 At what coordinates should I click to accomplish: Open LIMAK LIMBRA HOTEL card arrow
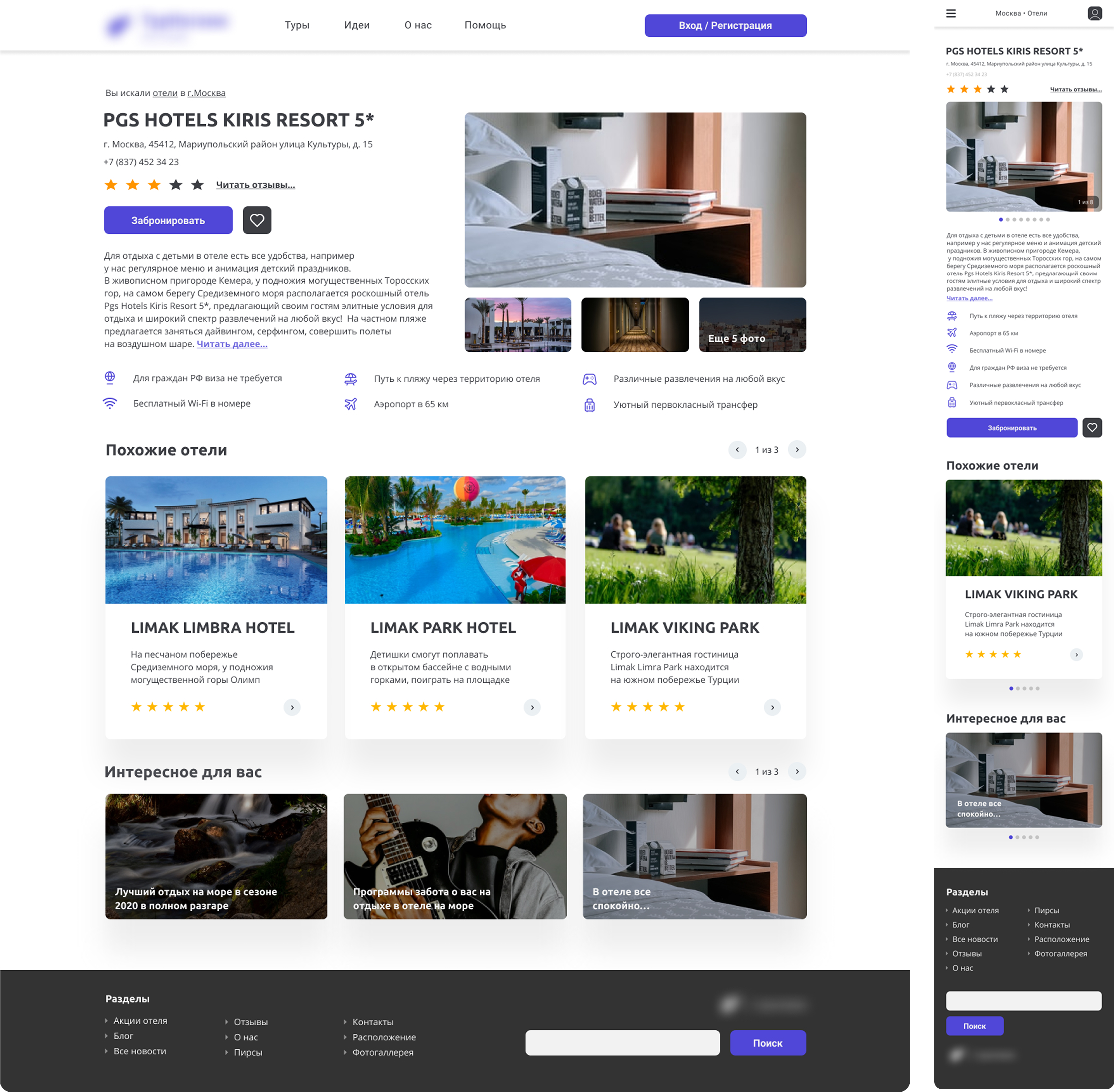coord(292,707)
